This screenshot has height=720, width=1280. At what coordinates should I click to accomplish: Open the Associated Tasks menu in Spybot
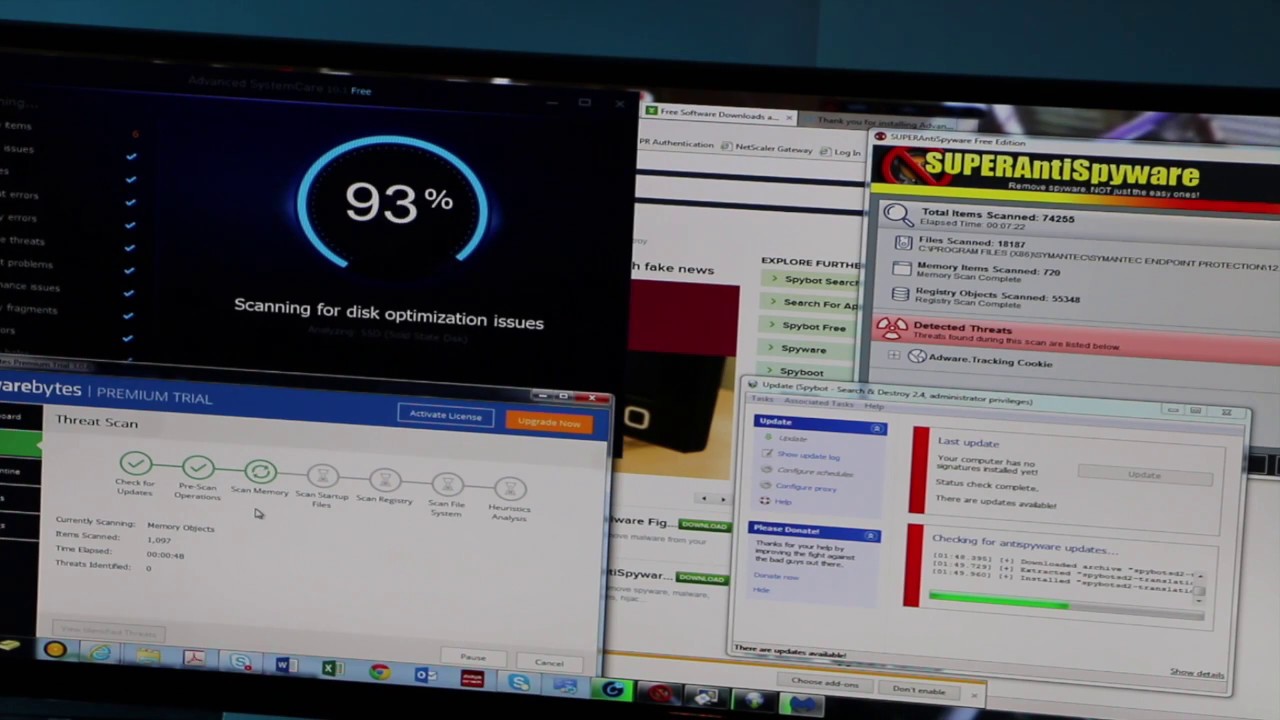[x=819, y=403]
